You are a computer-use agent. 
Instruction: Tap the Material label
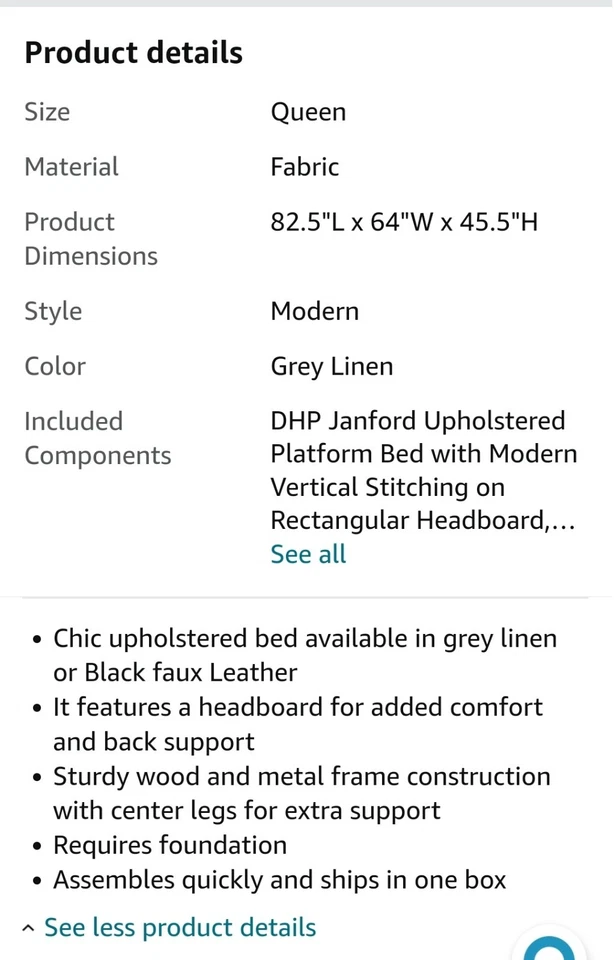[71, 166]
